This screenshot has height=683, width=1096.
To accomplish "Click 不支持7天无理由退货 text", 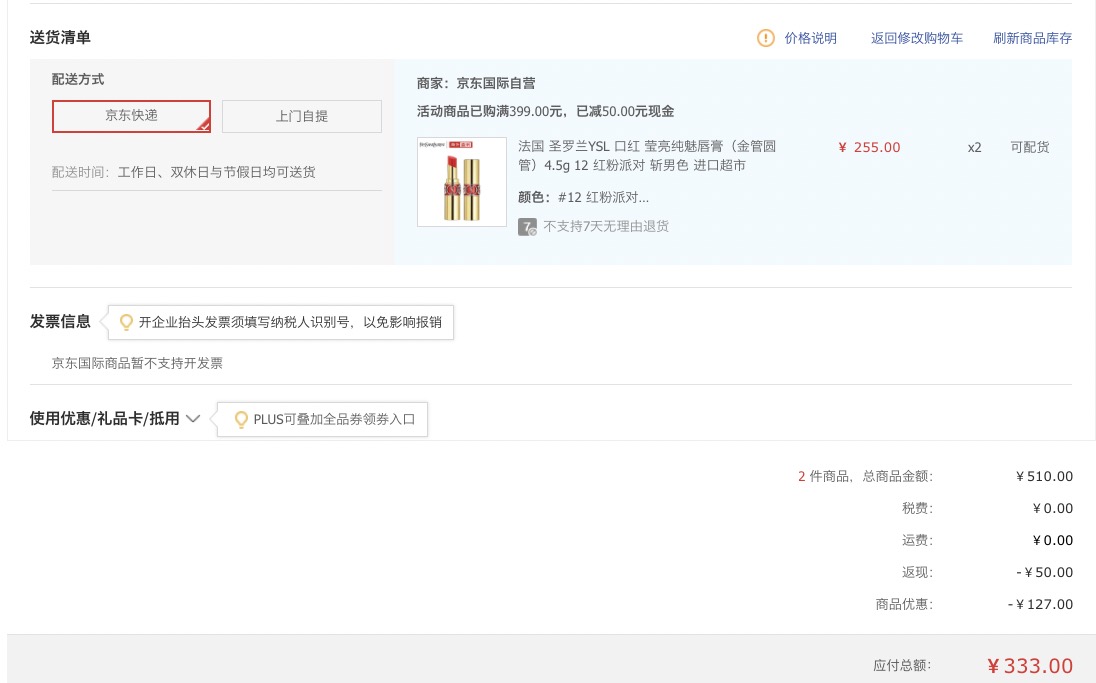I will click(606, 227).
